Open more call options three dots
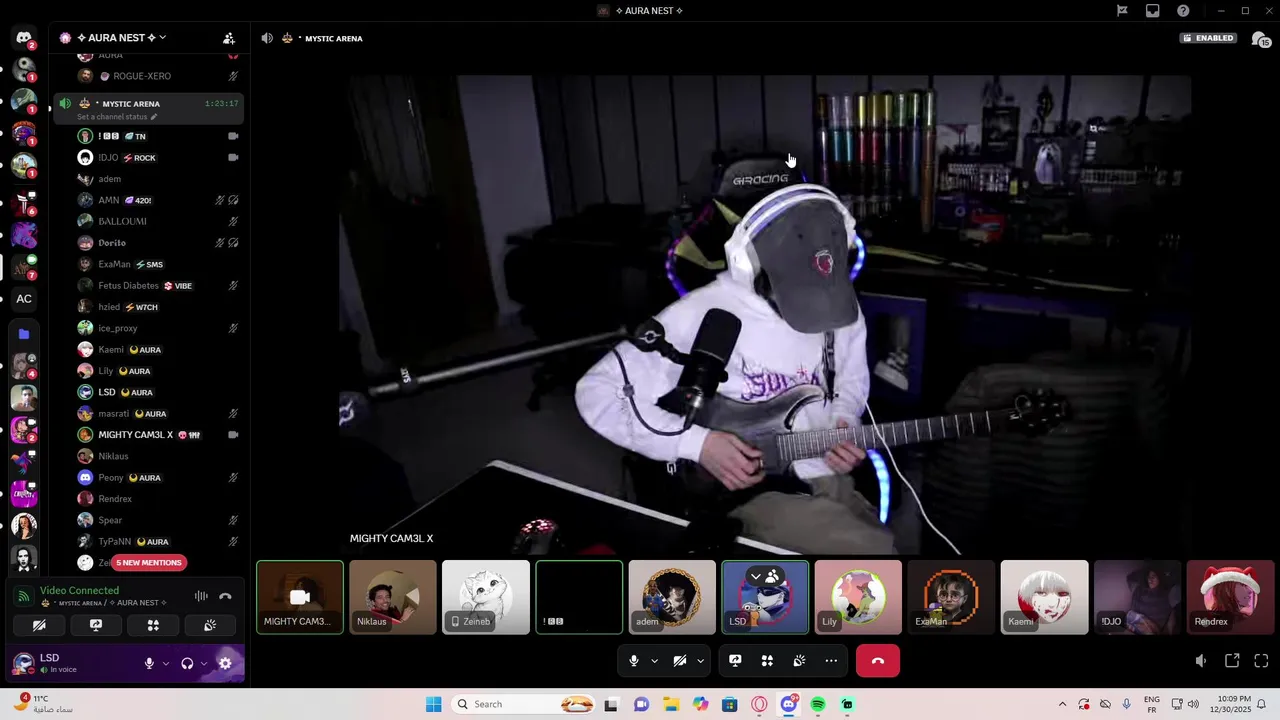1280x720 pixels. point(831,661)
